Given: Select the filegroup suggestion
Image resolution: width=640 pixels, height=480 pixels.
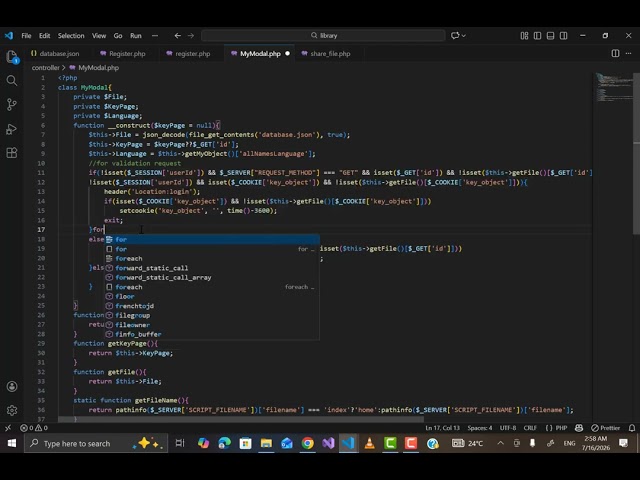Looking at the screenshot, I should tap(212, 315).
